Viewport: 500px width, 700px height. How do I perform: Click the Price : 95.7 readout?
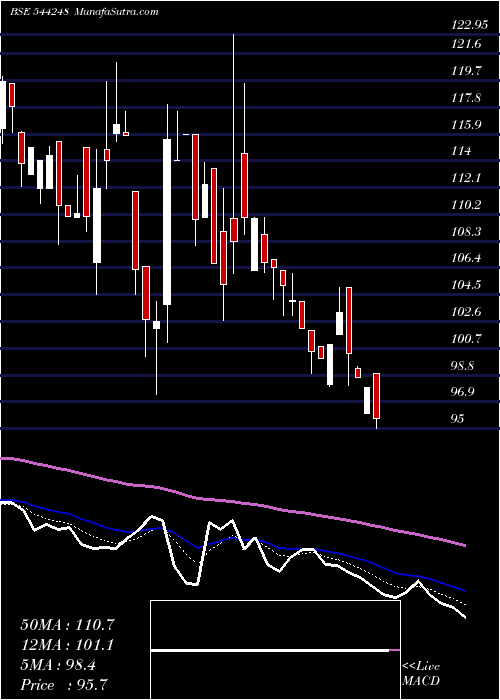click(x=64, y=685)
